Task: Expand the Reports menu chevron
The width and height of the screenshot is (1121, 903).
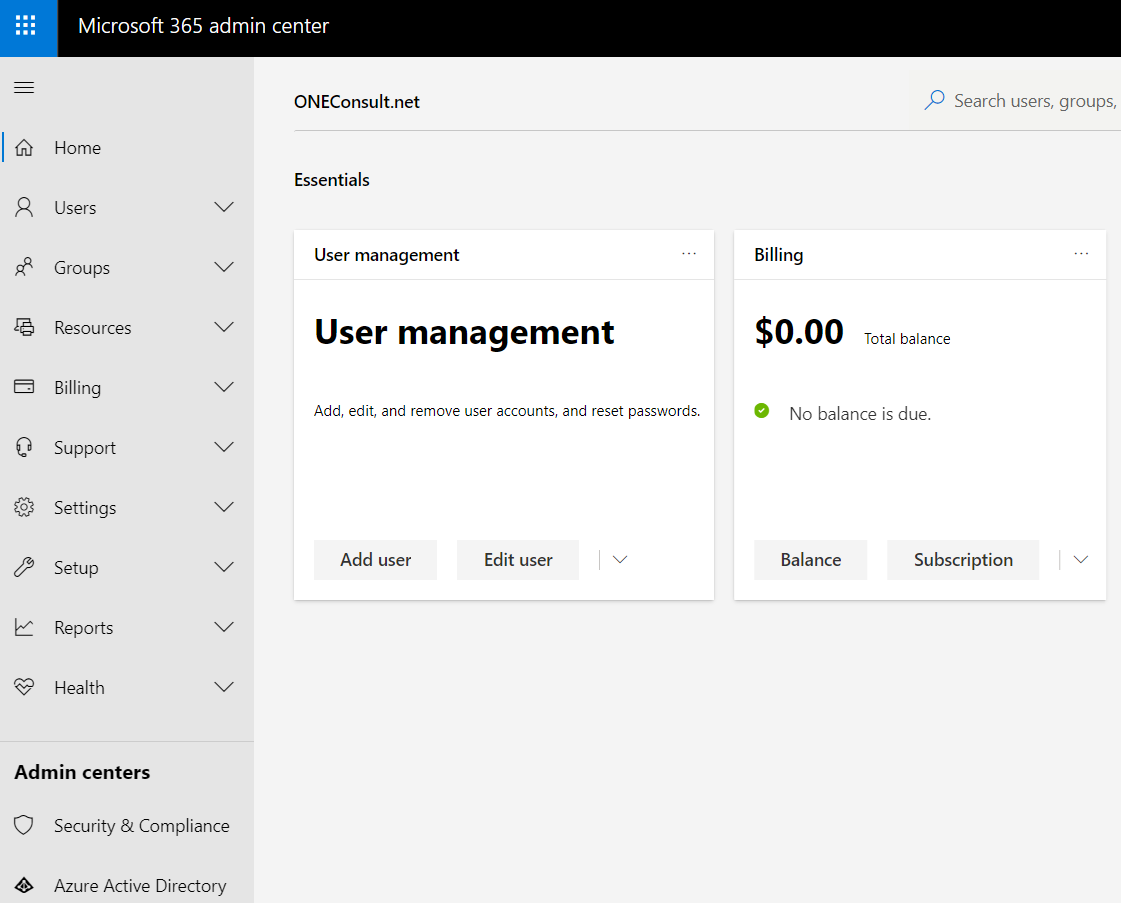Action: click(x=224, y=627)
